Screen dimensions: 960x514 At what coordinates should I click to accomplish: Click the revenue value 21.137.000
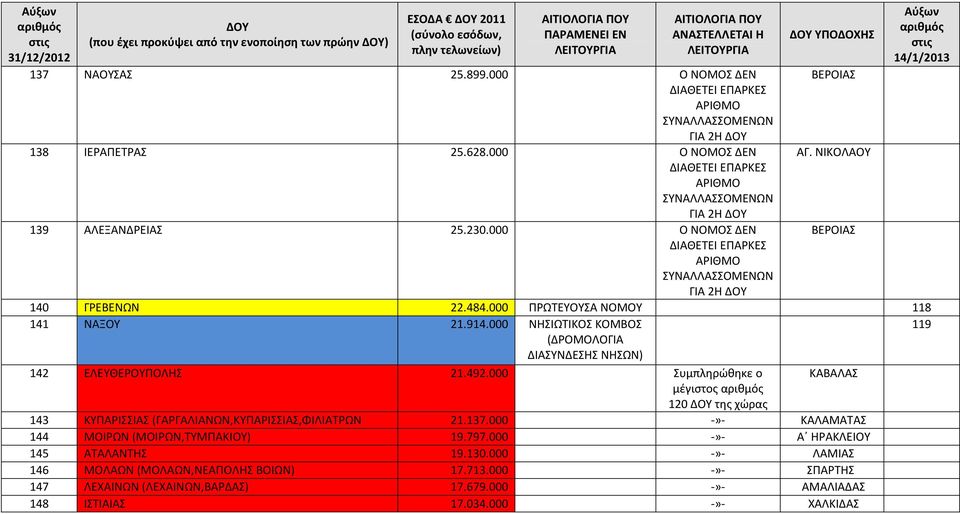point(479,420)
